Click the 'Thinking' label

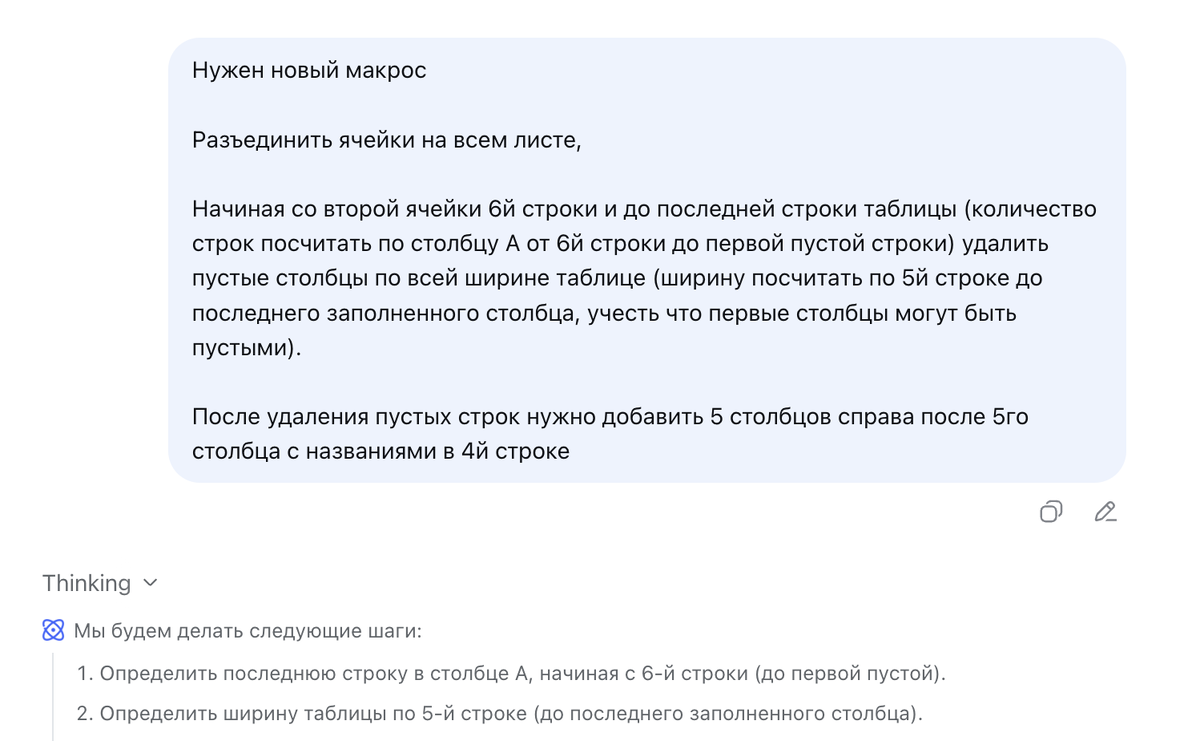(87, 583)
